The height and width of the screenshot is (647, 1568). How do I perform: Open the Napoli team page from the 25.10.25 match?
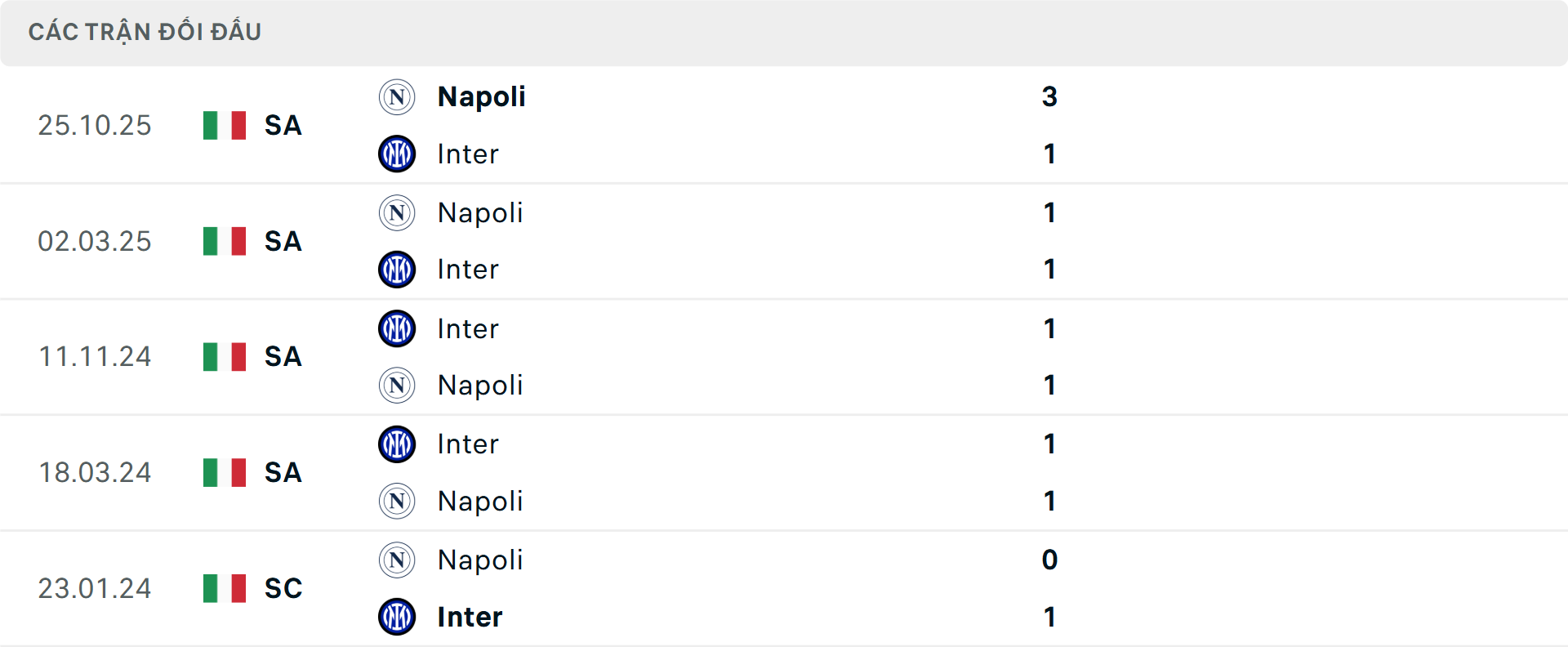(x=481, y=96)
